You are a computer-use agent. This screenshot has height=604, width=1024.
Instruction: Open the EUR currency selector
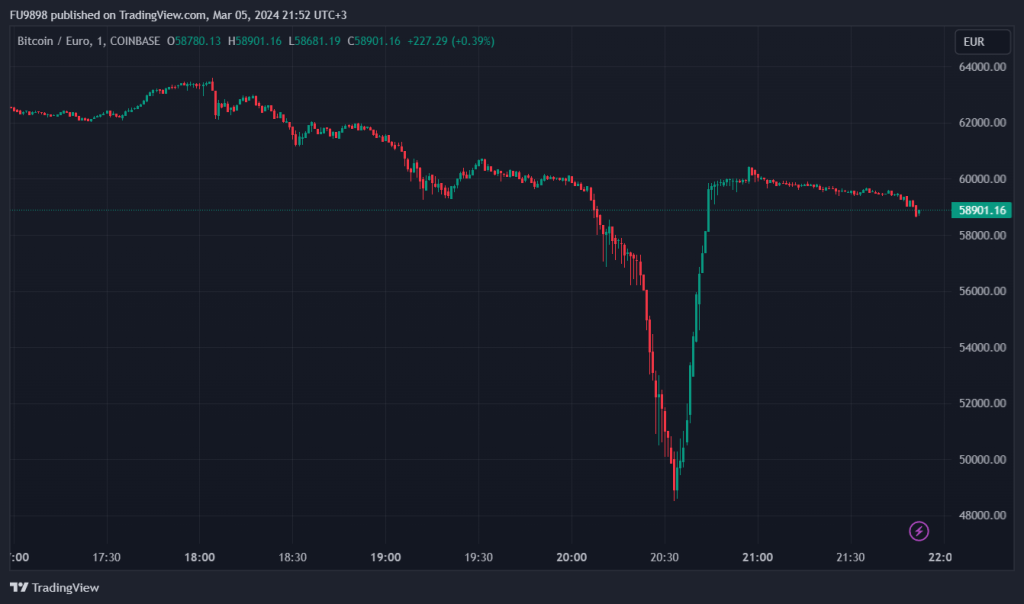click(975, 42)
